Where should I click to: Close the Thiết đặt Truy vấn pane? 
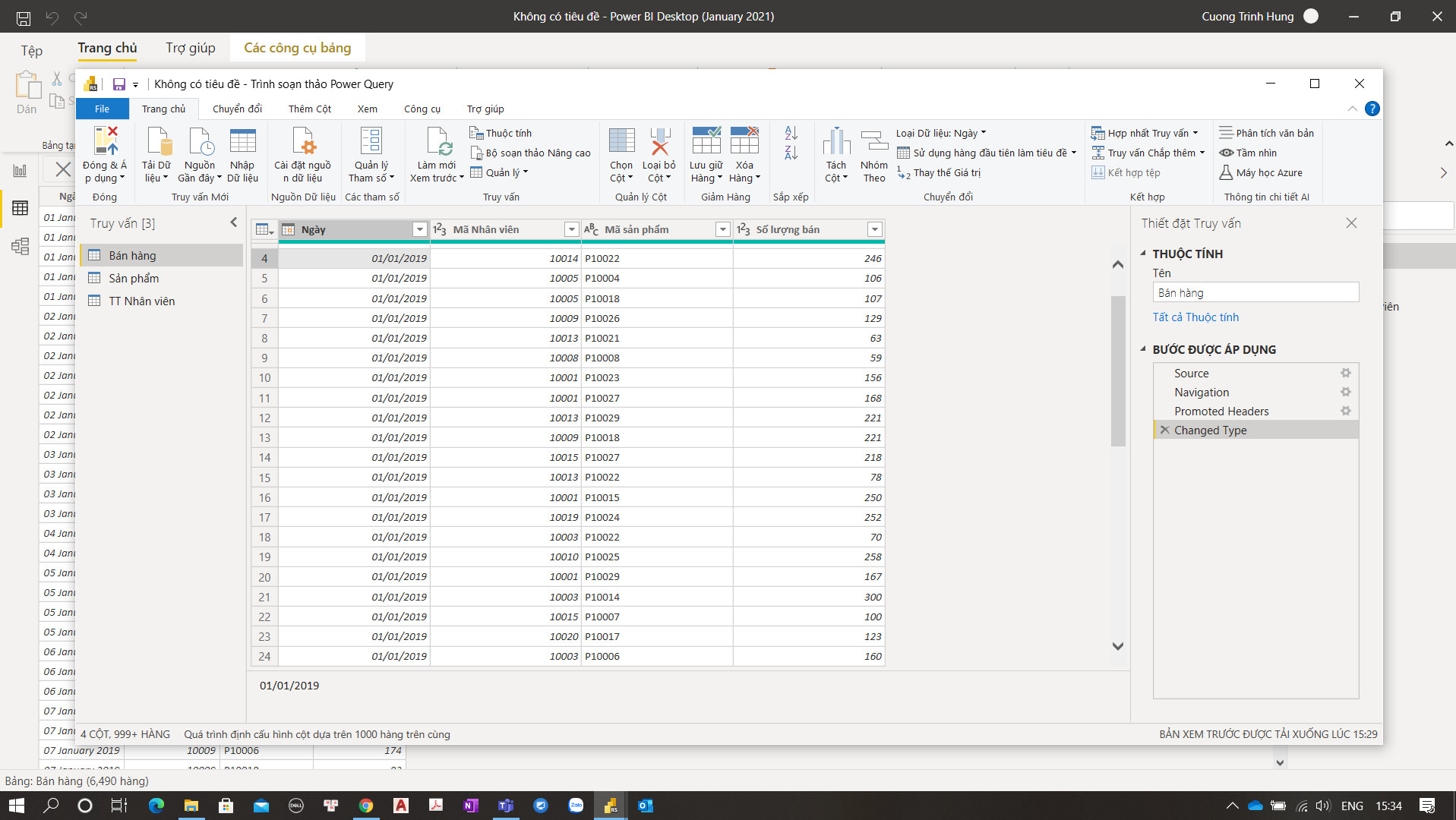coord(1351,222)
